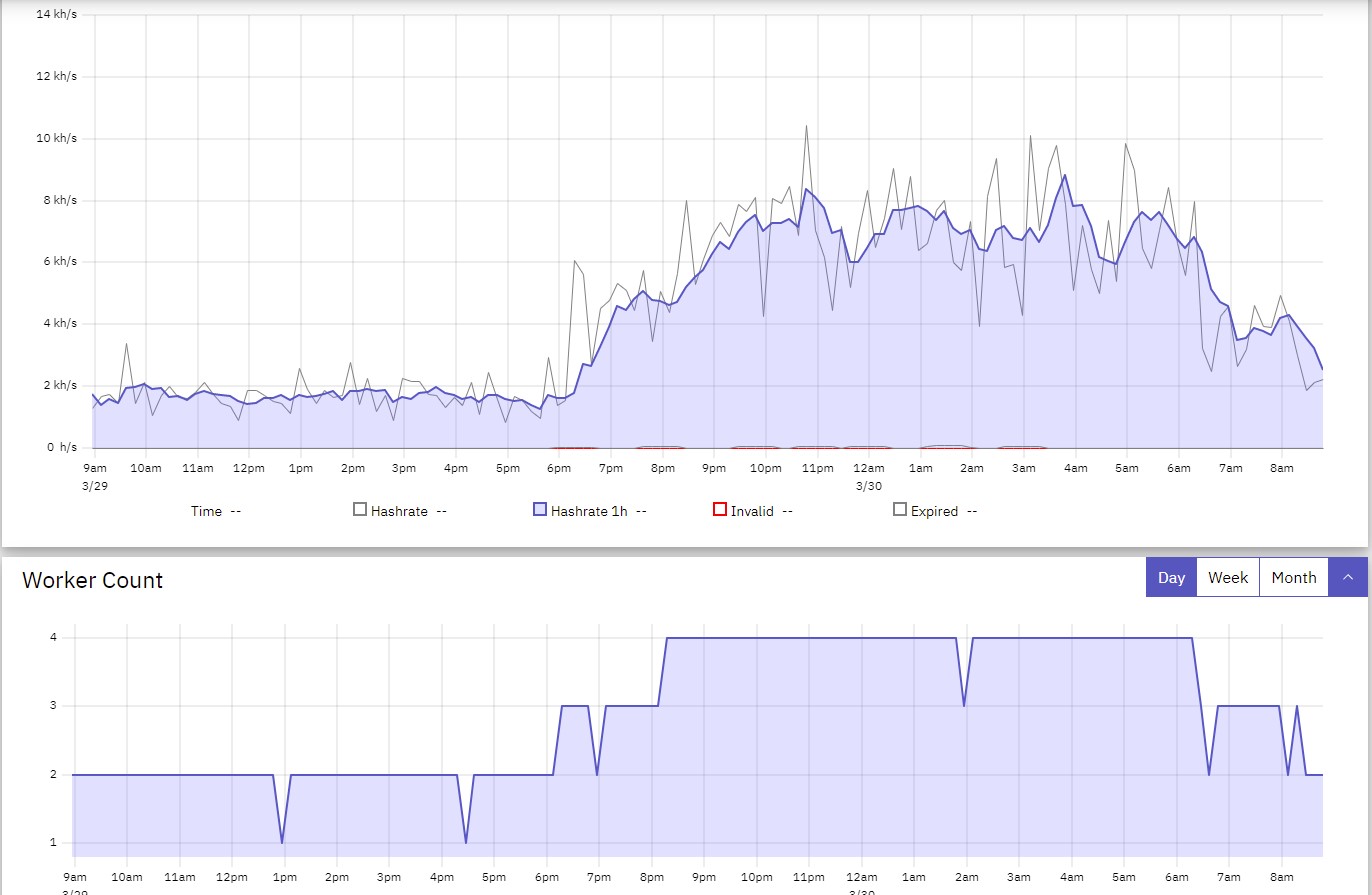Click the 14 kh/s axis label
This screenshot has width=1372, height=895.
[x=56, y=15]
